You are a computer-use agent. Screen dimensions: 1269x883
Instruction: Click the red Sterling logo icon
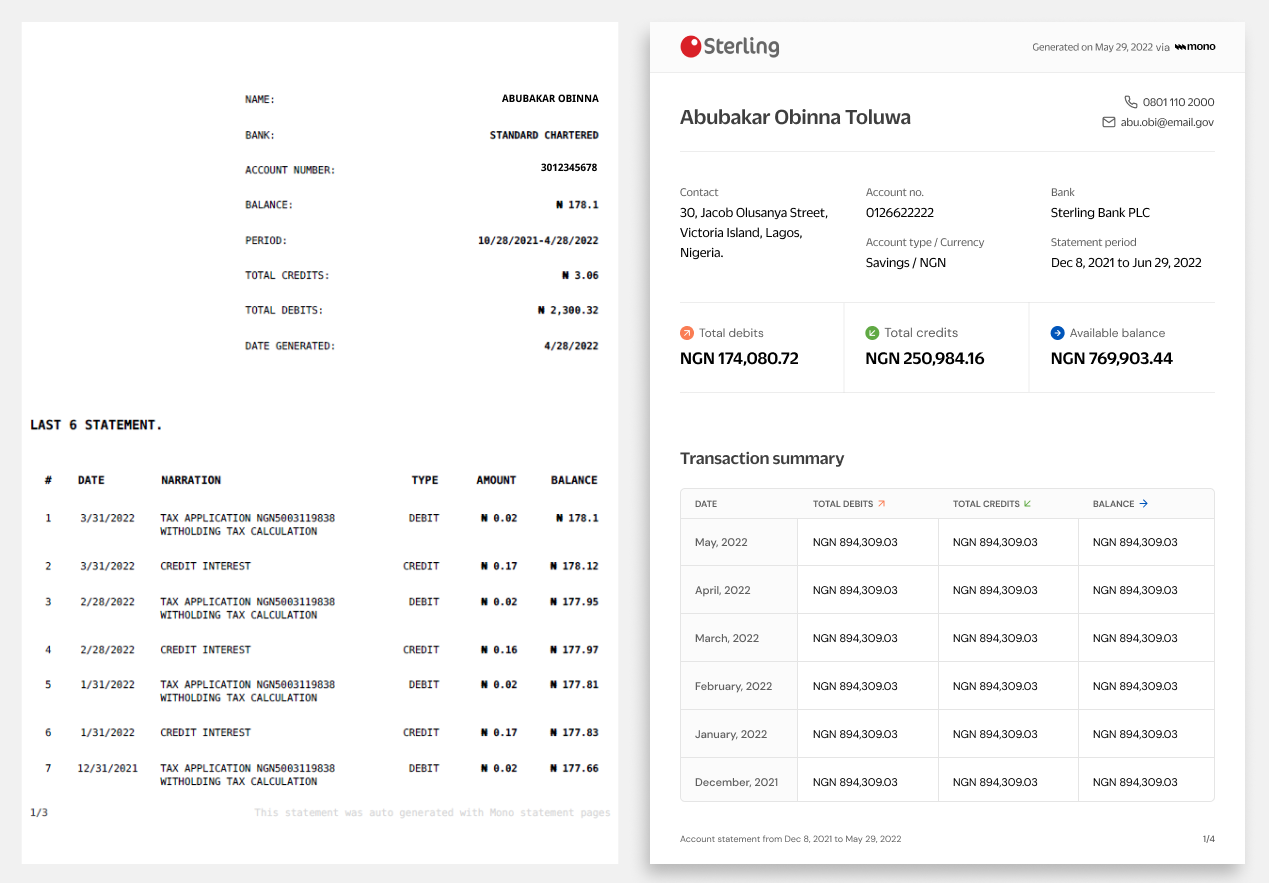click(691, 46)
